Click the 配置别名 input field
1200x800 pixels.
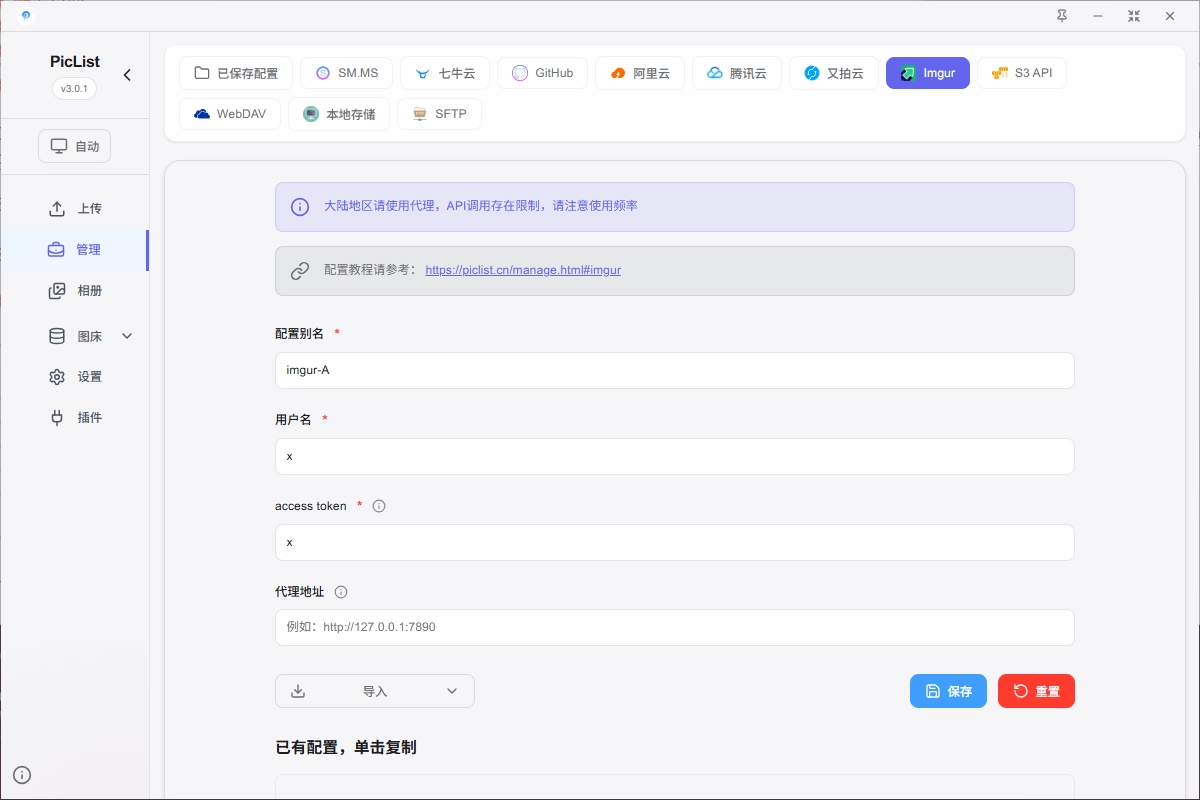point(674,370)
